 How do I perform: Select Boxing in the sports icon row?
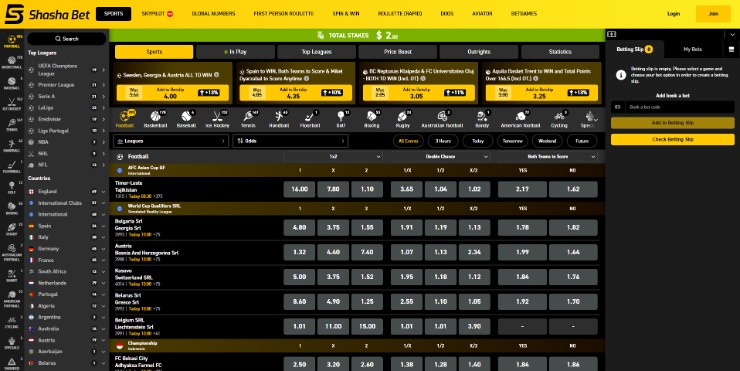(x=371, y=119)
